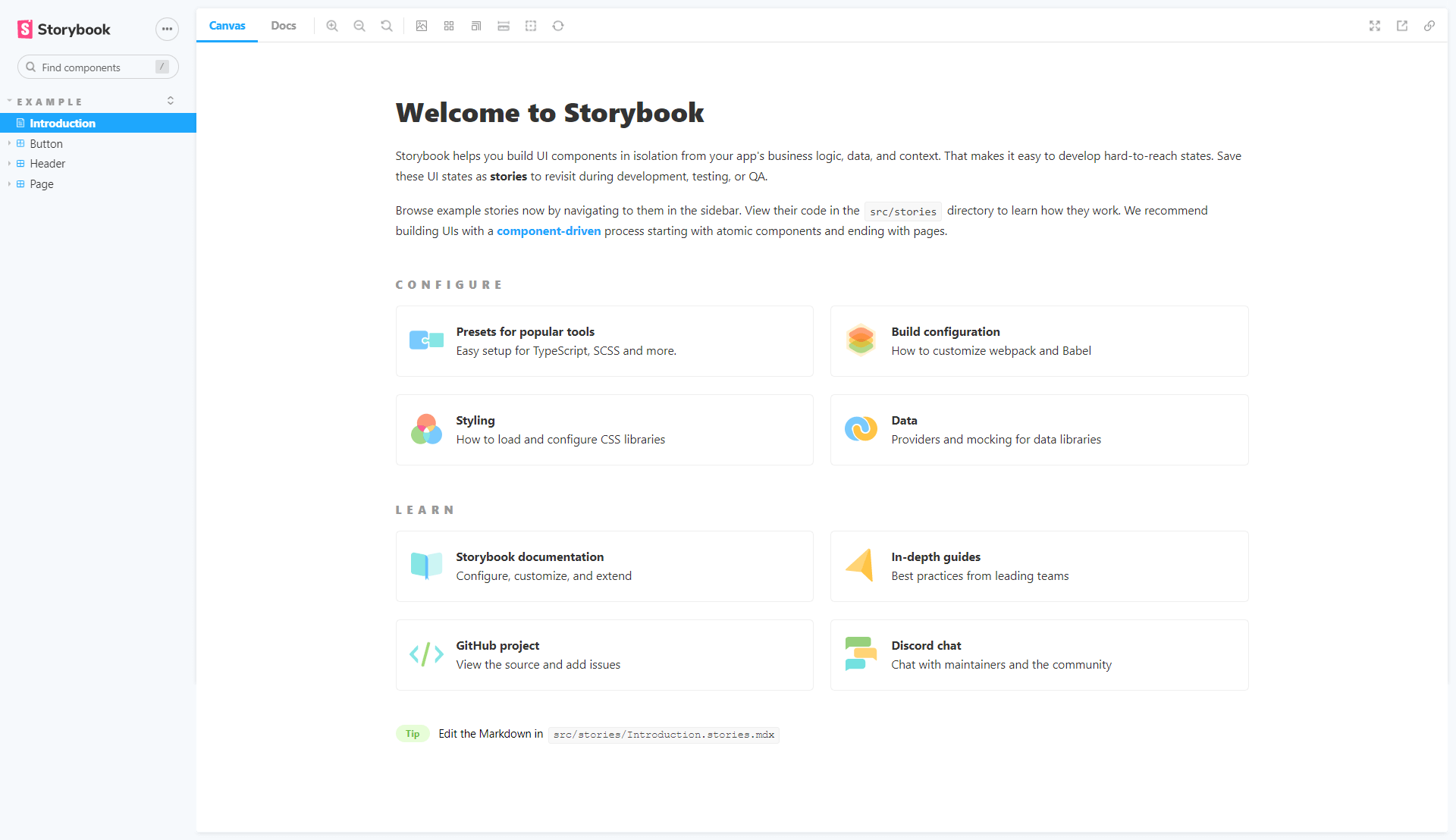This screenshot has width=1456, height=840.
Task: Follow the component-driven link
Action: 548,231
